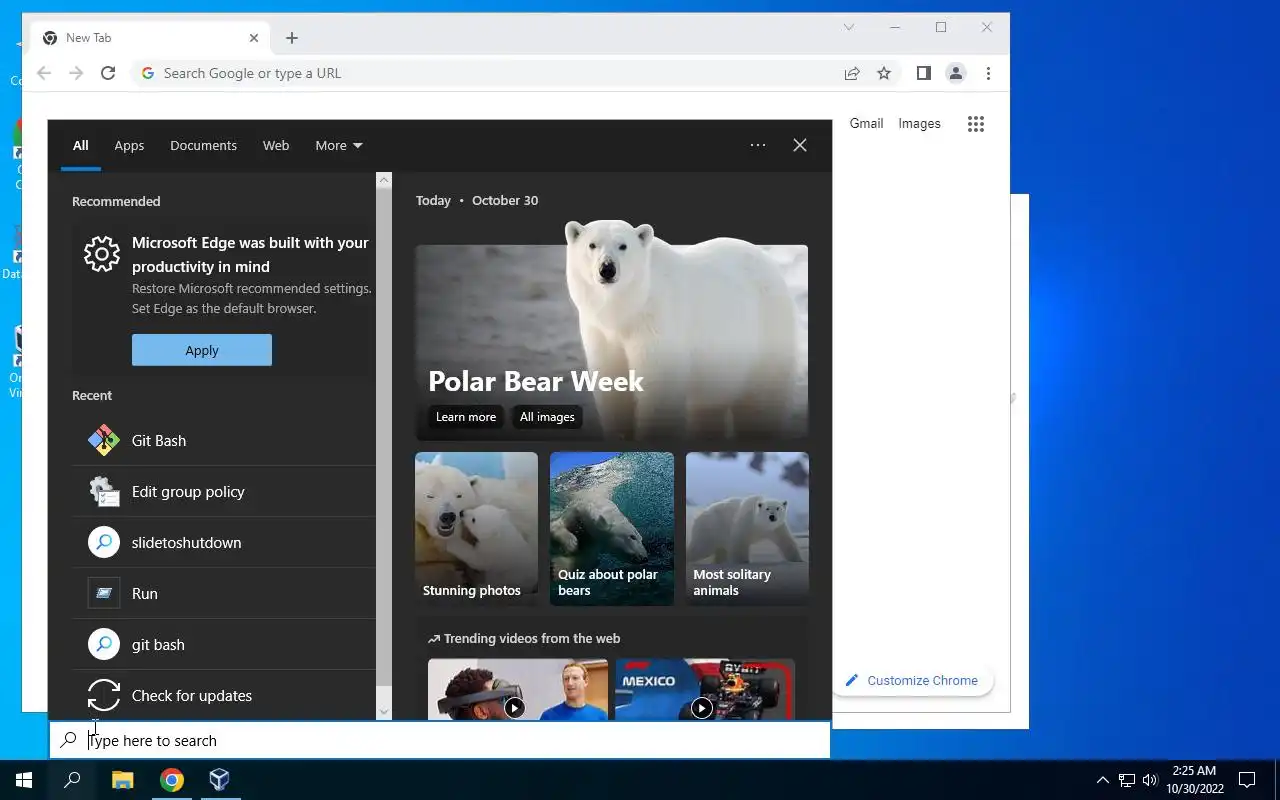1280x800 pixels.
Task: Switch to the All search tab
Action: pyautogui.click(x=81, y=145)
